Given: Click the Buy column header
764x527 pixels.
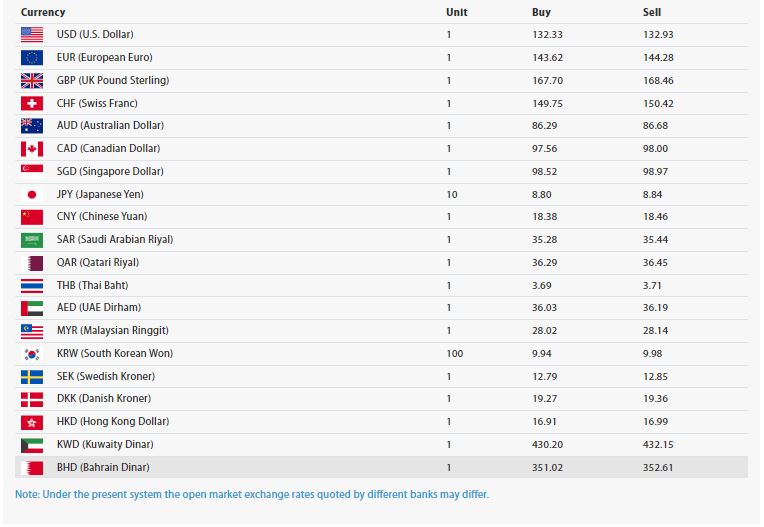Looking at the screenshot, I should coord(541,12).
